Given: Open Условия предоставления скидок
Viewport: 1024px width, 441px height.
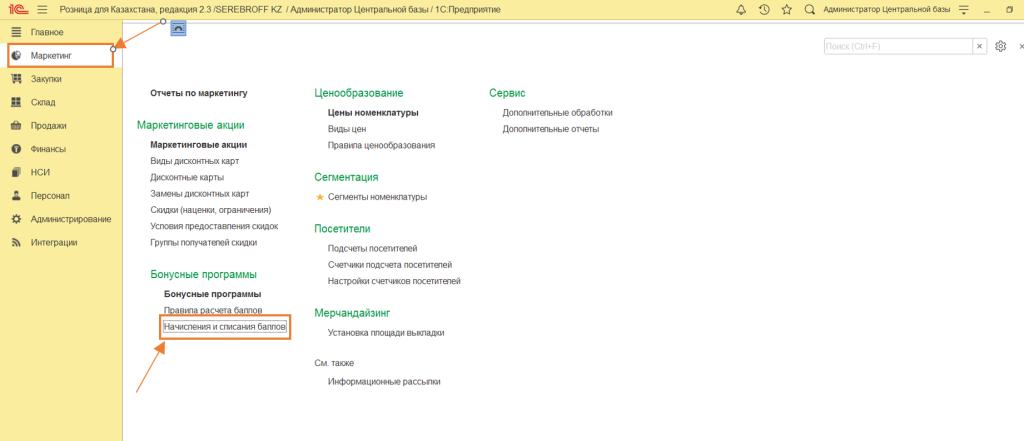Looking at the screenshot, I should (x=214, y=226).
